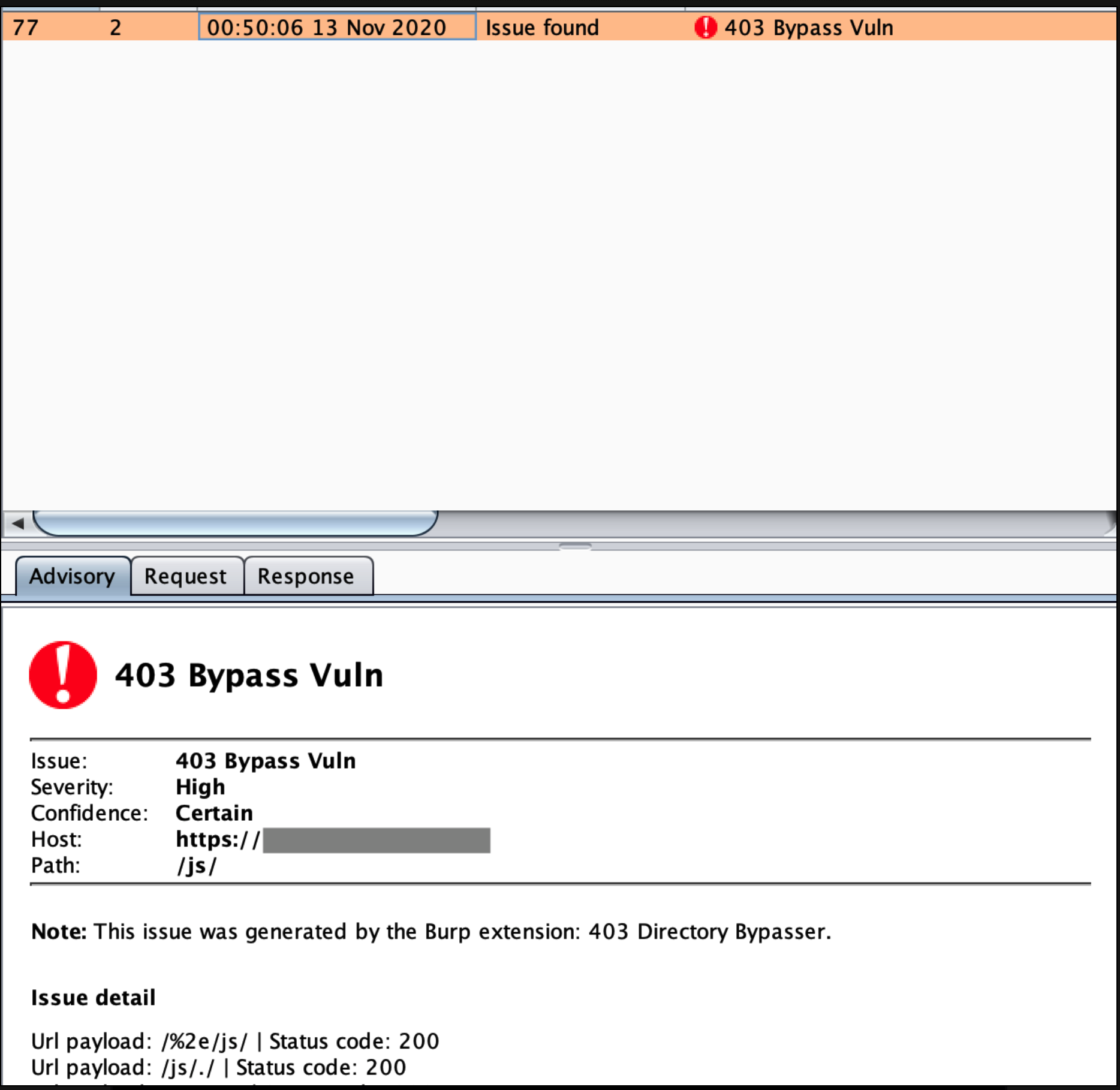Click the split pane divider handle

coord(575,546)
